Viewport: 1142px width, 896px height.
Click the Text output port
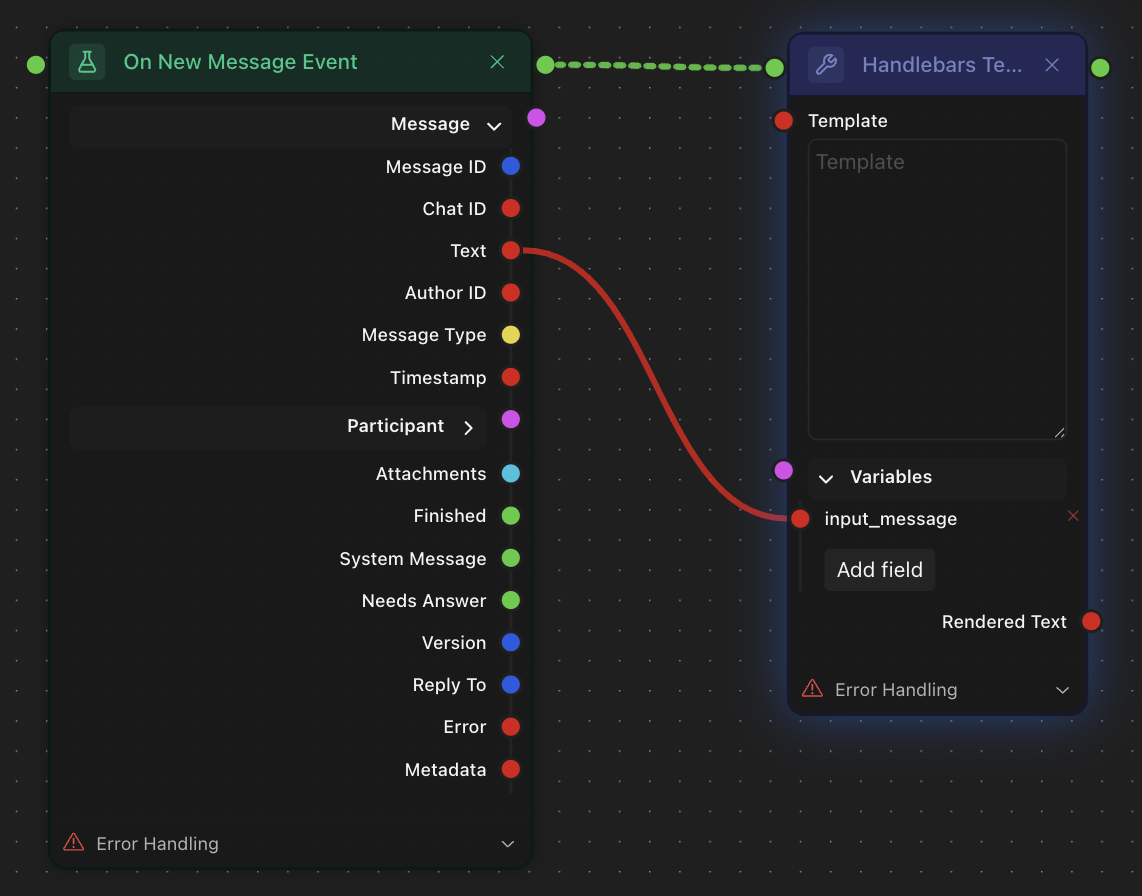(x=511, y=251)
